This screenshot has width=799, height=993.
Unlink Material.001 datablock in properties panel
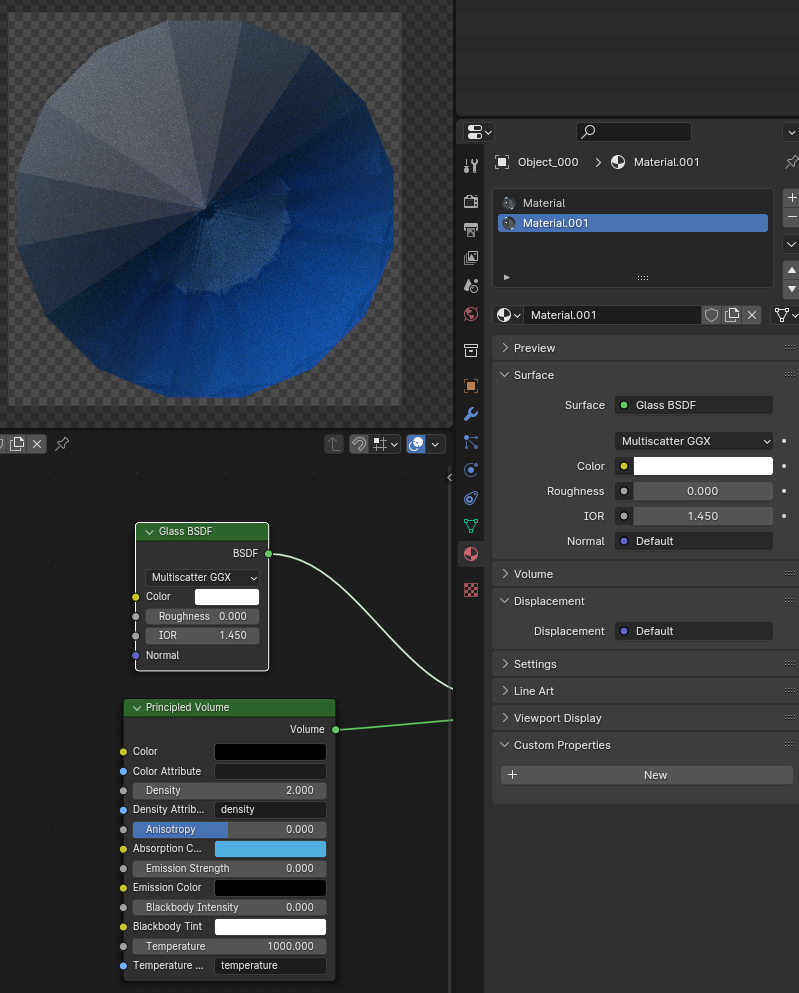coord(752,315)
